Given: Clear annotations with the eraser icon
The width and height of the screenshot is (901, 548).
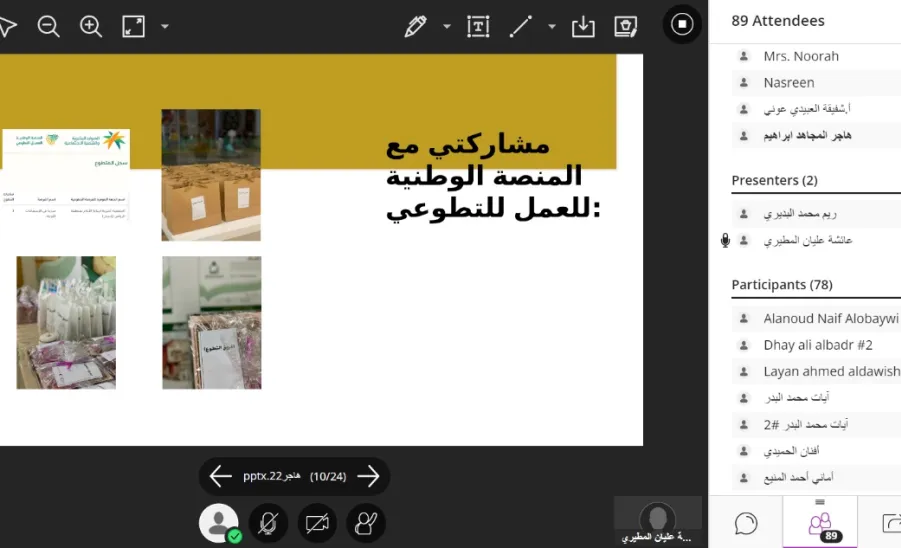Looking at the screenshot, I should pos(625,26).
